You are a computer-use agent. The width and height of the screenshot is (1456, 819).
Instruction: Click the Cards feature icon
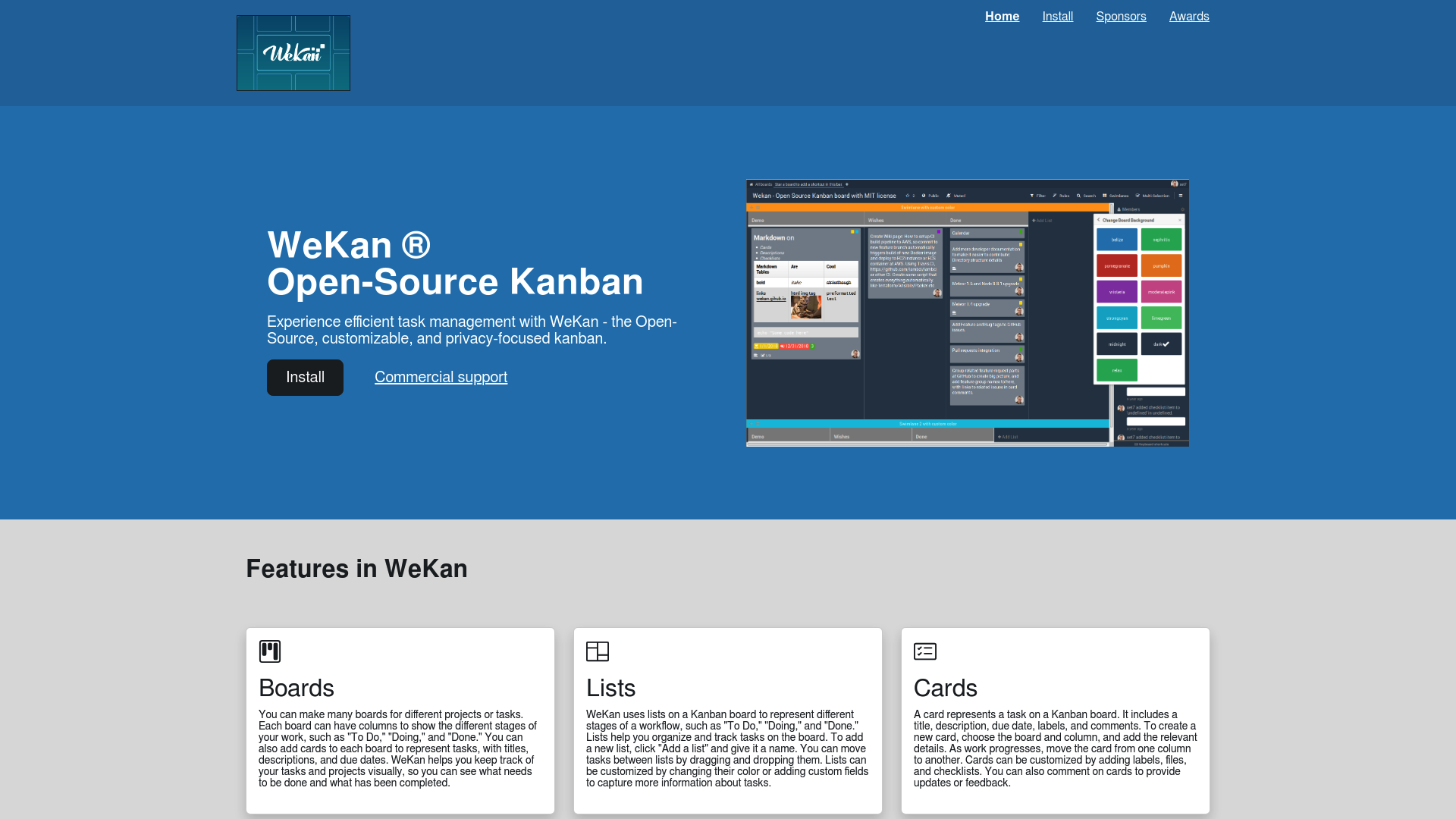(x=925, y=651)
